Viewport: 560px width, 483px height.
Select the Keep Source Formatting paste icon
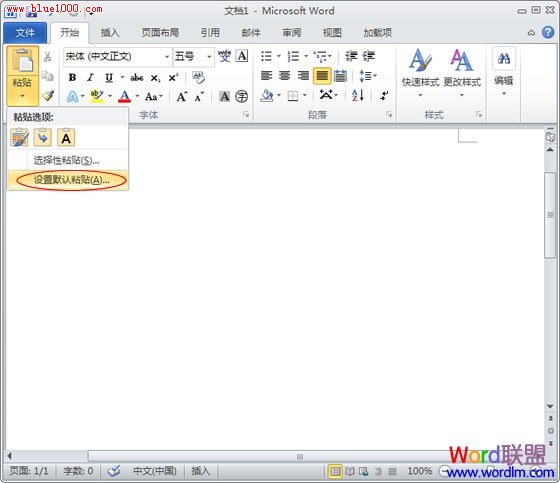(x=19, y=138)
